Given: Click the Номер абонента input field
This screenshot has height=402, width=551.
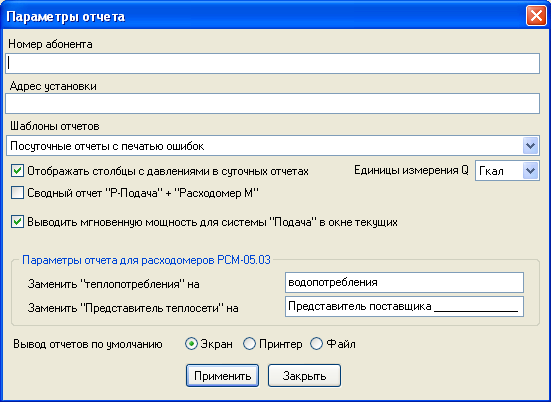Looking at the screenshot, I should click(x=272, y=64).
